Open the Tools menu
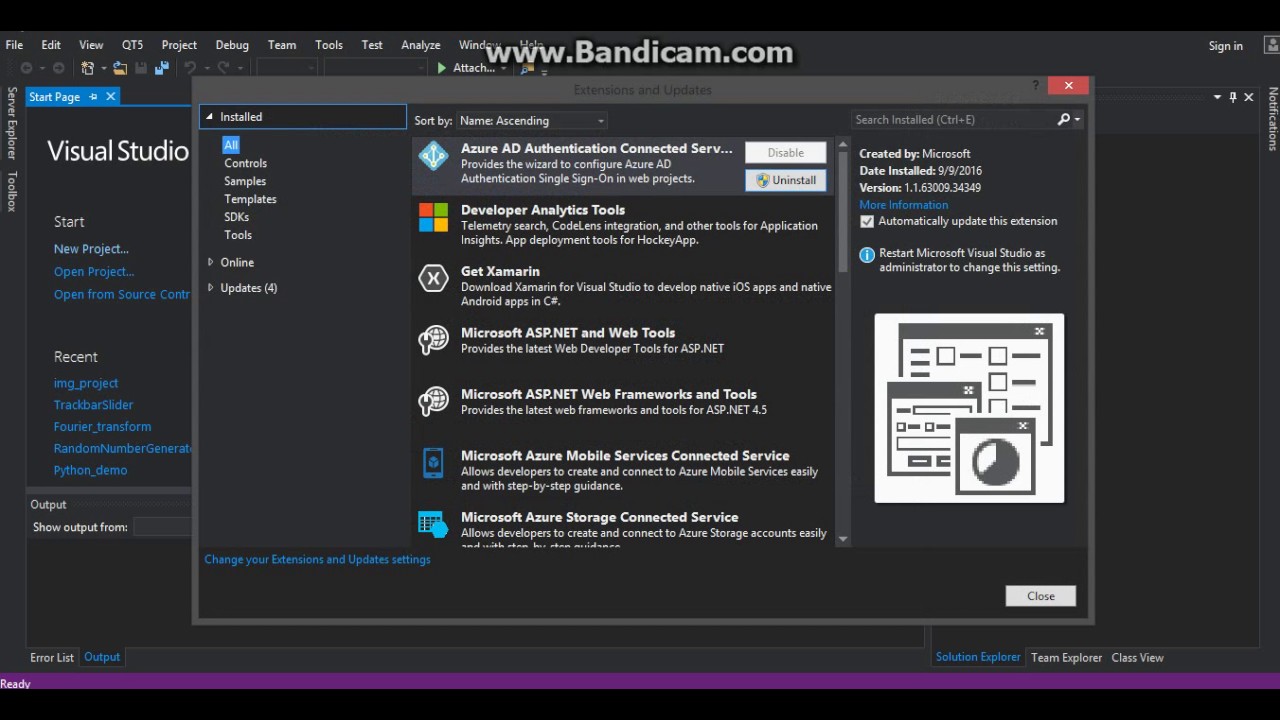 [329, 45]
